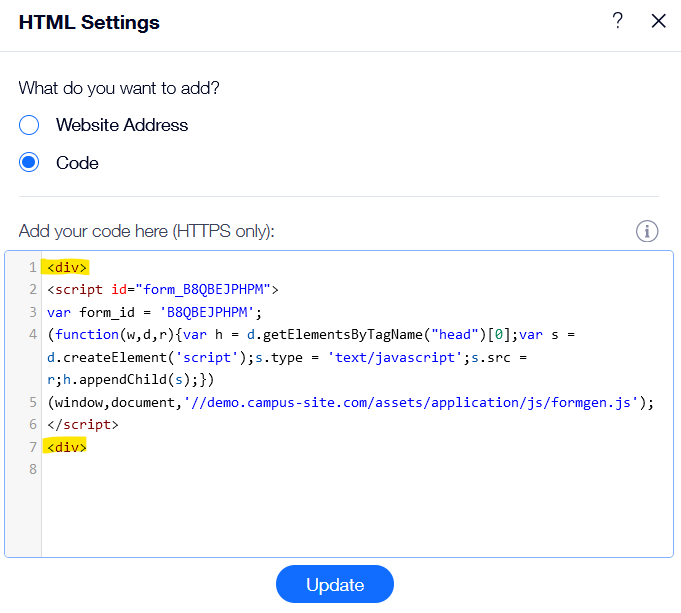The height and width of the screenshot is (613, 681).
Task: Click the 'Website Address' label text
Action: pyautogui.click(x=122, y=125)
